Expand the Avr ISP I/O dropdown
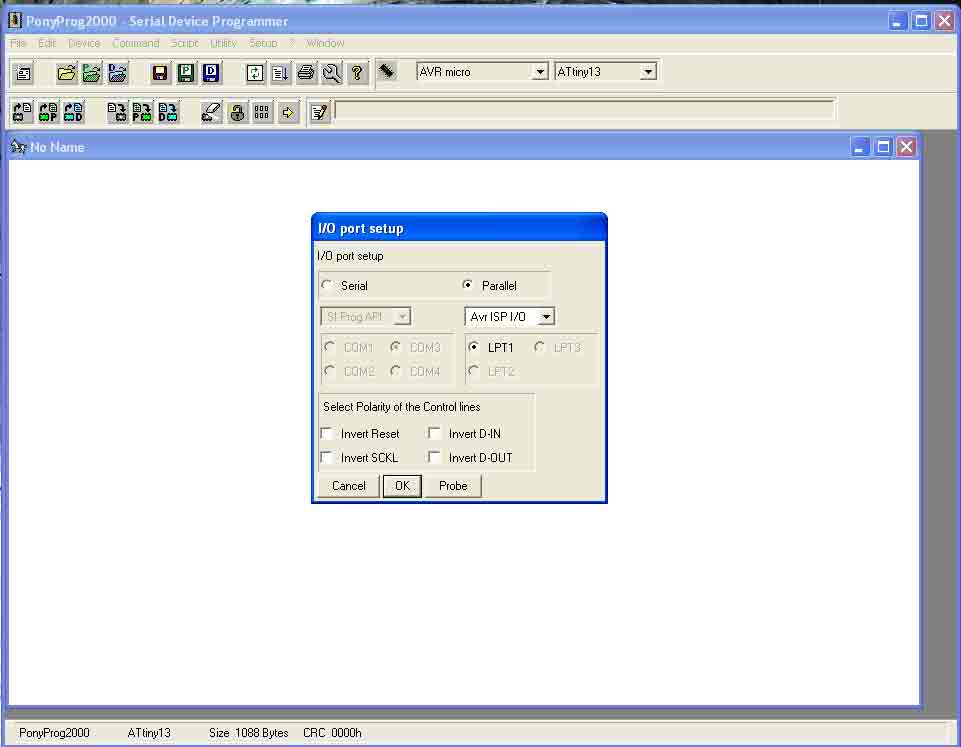The width and height of the screenshot is (961, 747). [x=545, y=317]
